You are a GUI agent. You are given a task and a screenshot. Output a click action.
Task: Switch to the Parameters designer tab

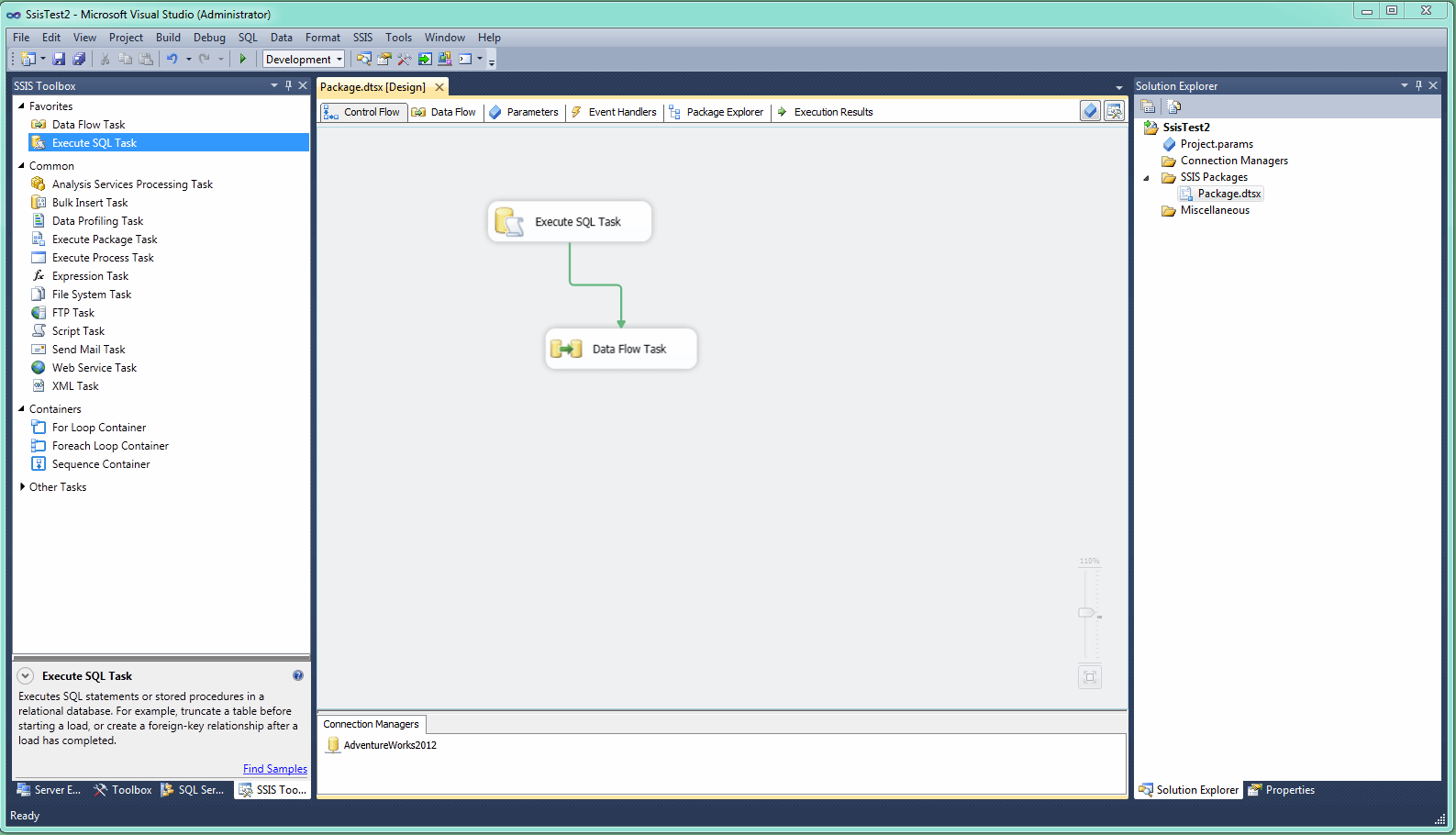523,112
